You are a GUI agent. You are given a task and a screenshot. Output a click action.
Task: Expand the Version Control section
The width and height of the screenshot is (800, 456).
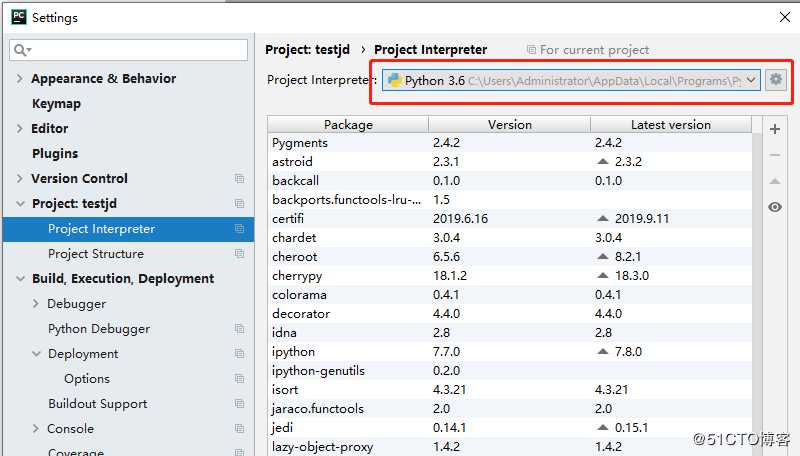(19, 179)
